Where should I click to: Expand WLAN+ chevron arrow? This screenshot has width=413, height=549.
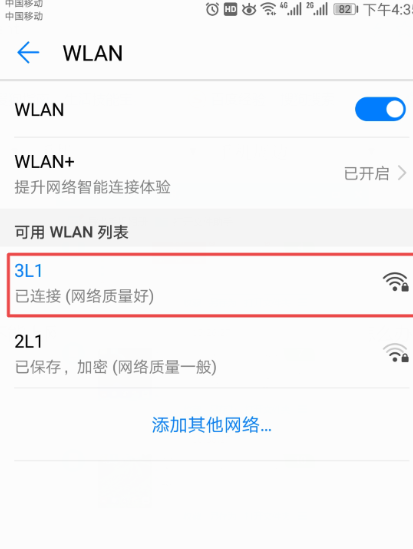click(402, 173)
